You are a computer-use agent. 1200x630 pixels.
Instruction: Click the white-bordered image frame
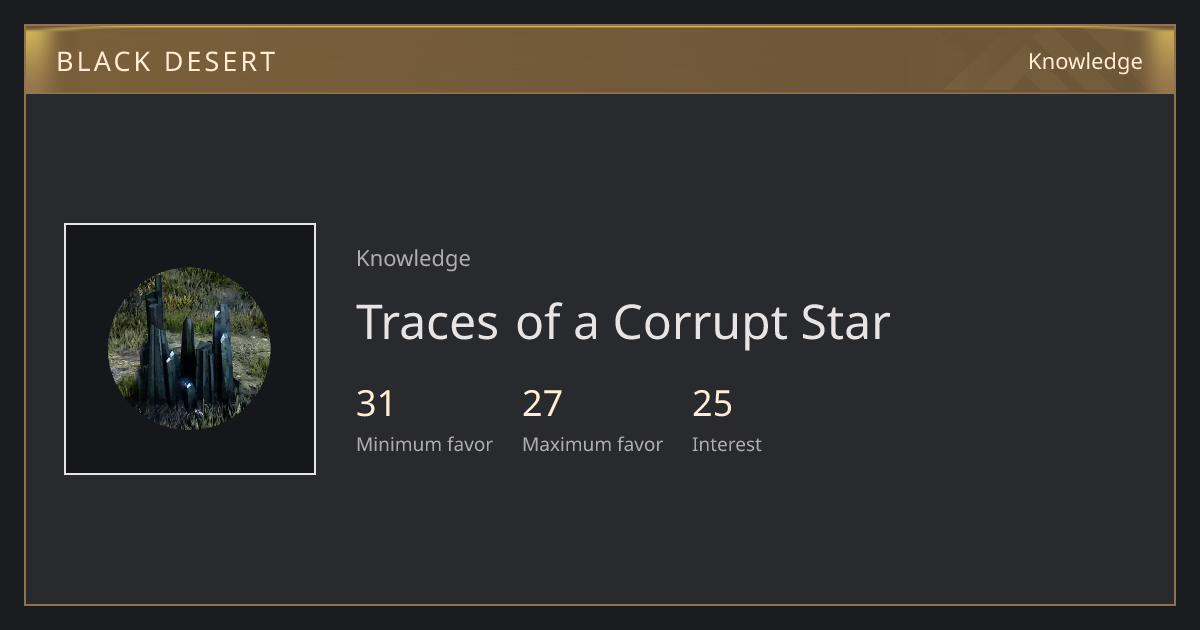[x=190, y=349]
